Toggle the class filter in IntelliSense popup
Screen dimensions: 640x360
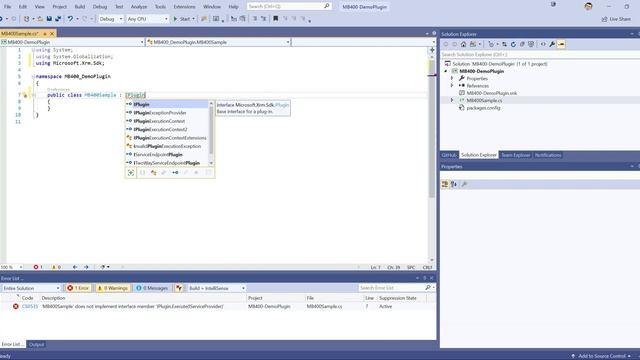[153, 173]
